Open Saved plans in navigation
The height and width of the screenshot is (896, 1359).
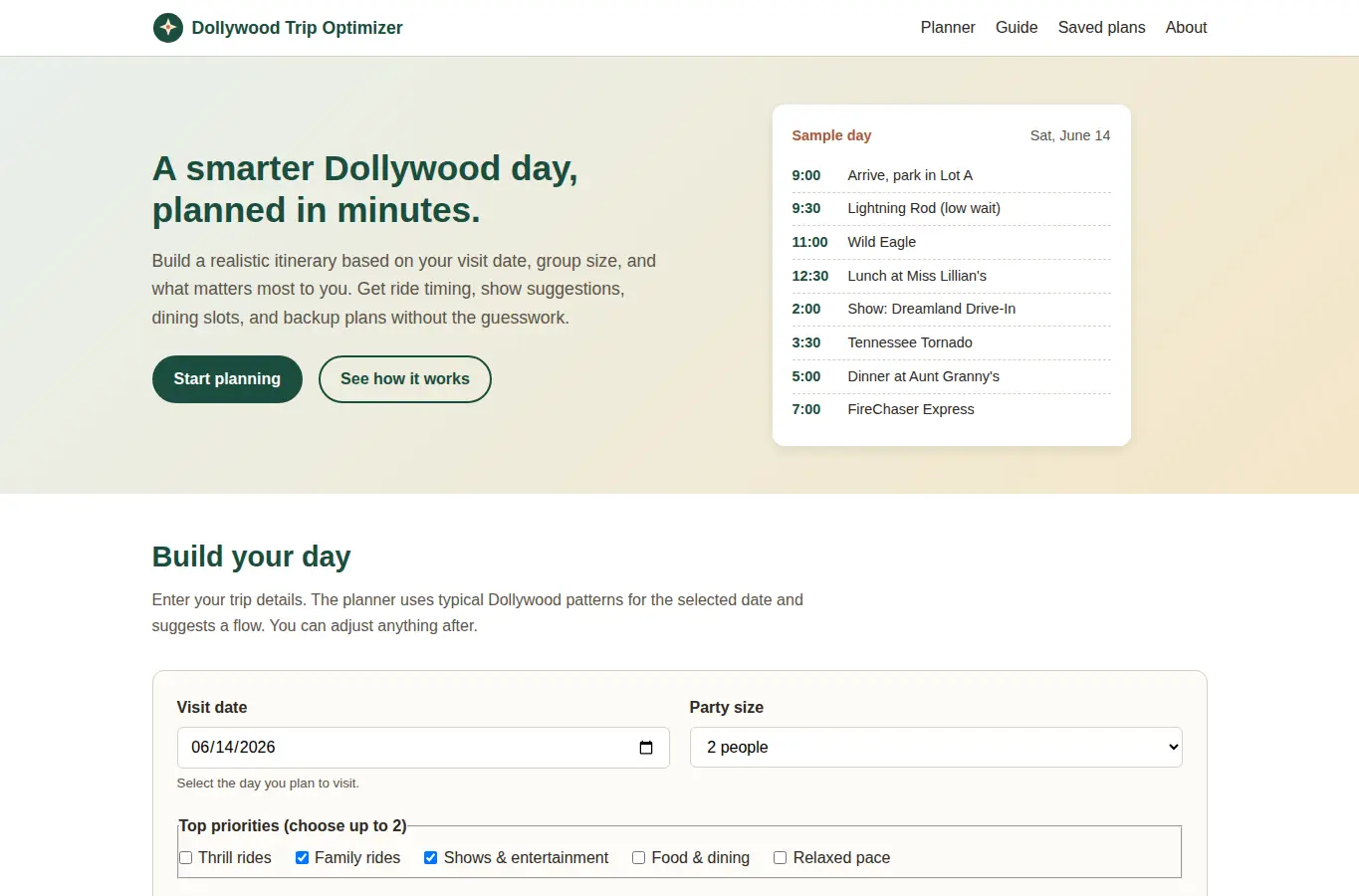click(1101, 28)
